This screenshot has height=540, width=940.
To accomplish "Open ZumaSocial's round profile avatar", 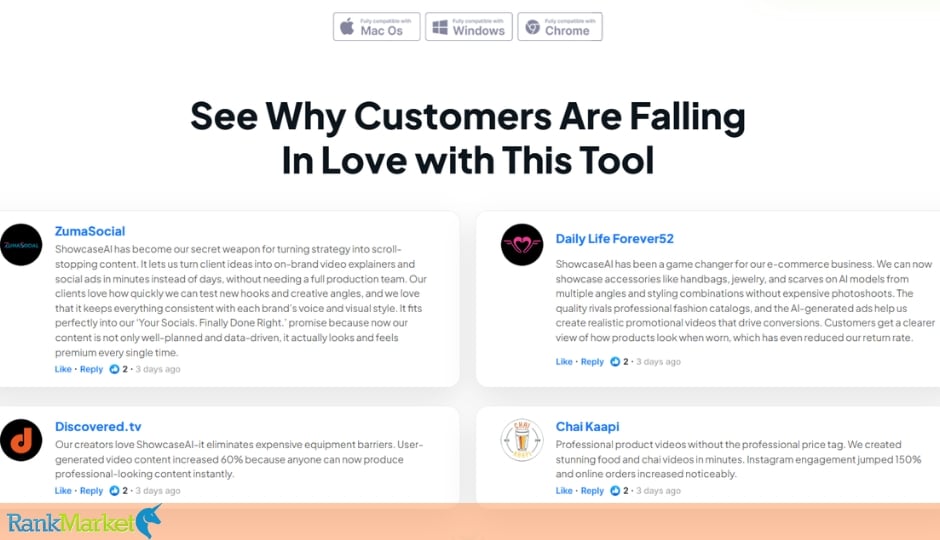I will 21,245.
